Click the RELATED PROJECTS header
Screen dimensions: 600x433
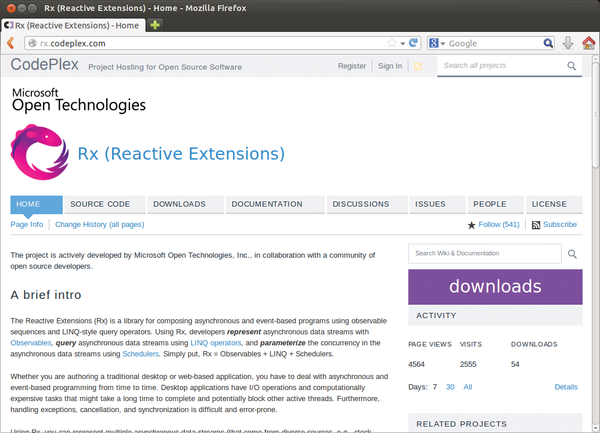[x=495, y=423]
